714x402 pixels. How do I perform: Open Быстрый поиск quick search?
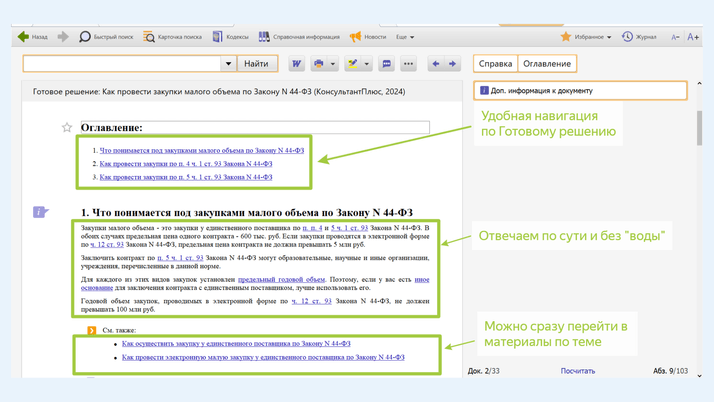tap(106, 37)
